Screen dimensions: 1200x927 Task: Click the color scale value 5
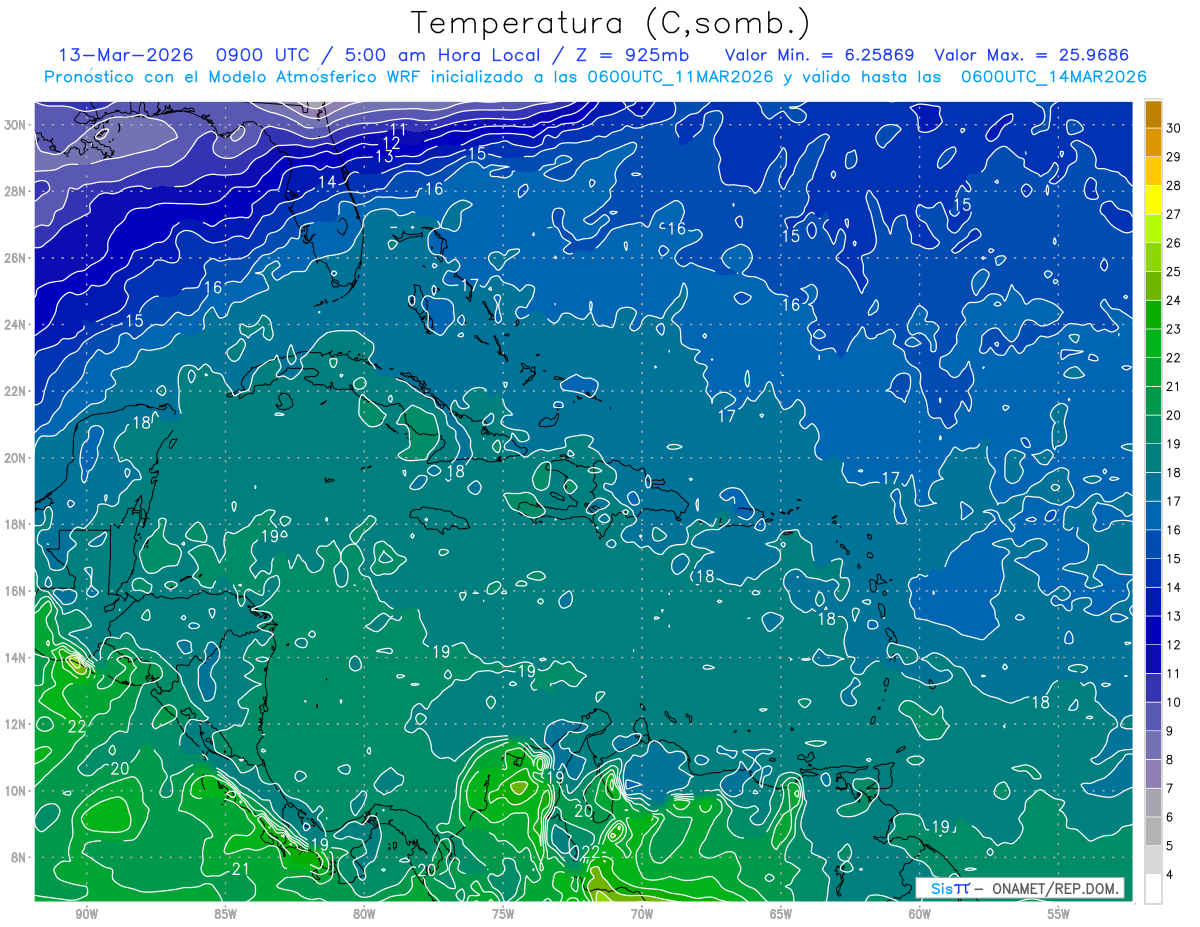[x=1171, y=846]
